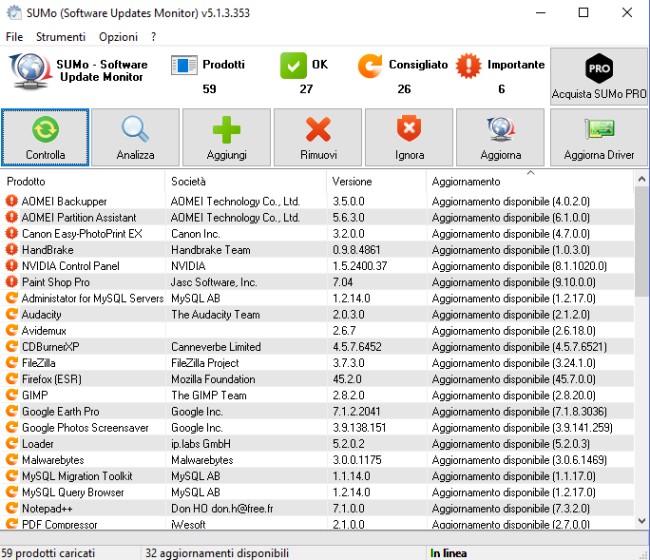Click the Aggiungi green plus button

pos(226,137)
